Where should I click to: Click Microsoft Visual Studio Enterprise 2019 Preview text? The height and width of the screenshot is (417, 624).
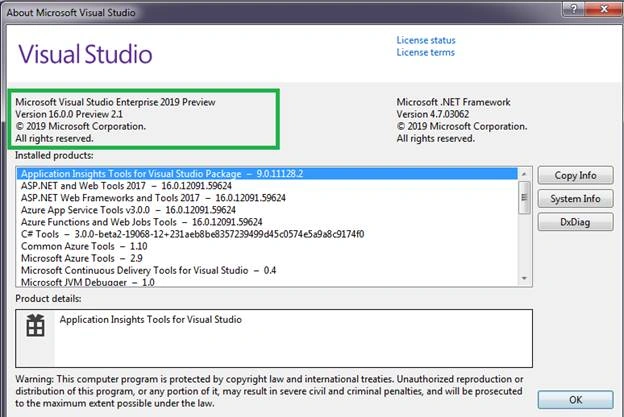pyautogui.click(x=115, y=102)
